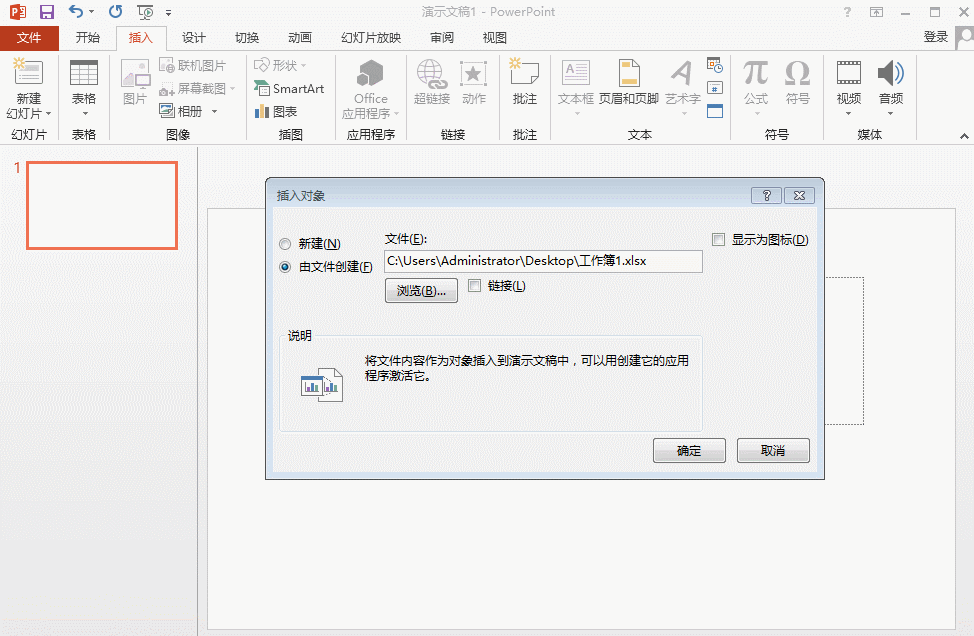The image size is (974, 636).
Task: Switch to the Home (开始) tab
Action: [x=88, y=38]
